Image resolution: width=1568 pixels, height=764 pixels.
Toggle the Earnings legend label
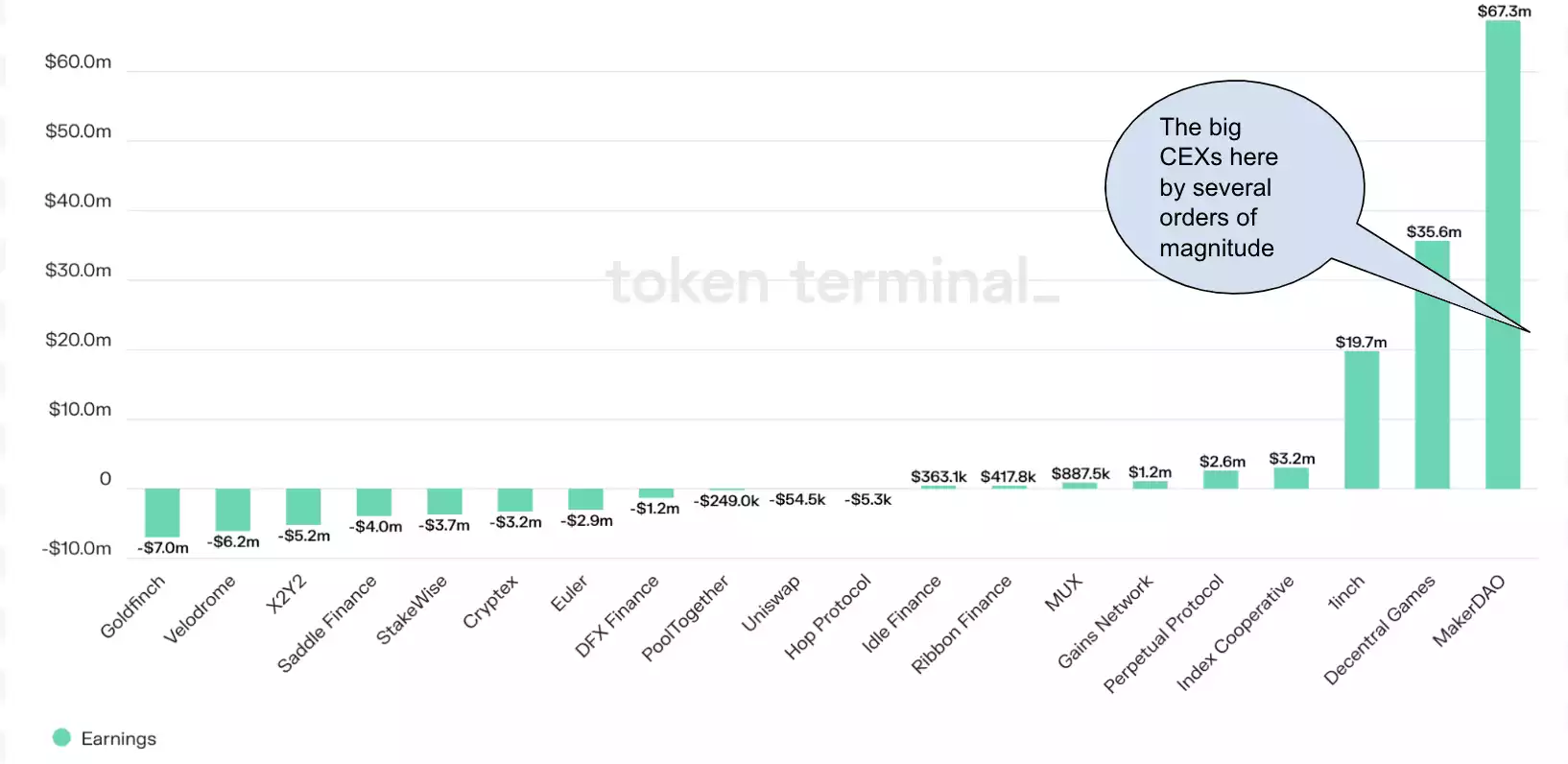(118, 739)
